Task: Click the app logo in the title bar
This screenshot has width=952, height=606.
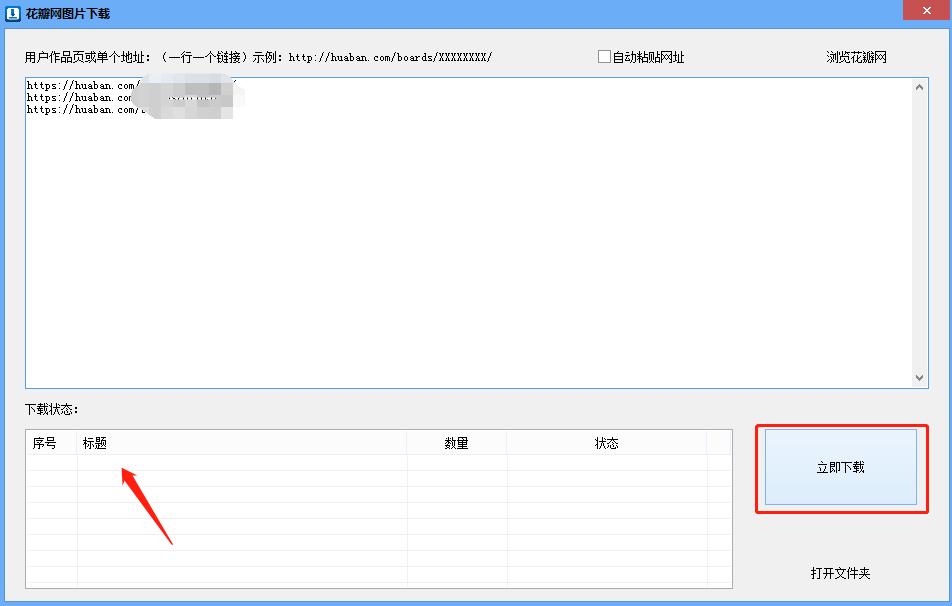Action: [12, 12]
